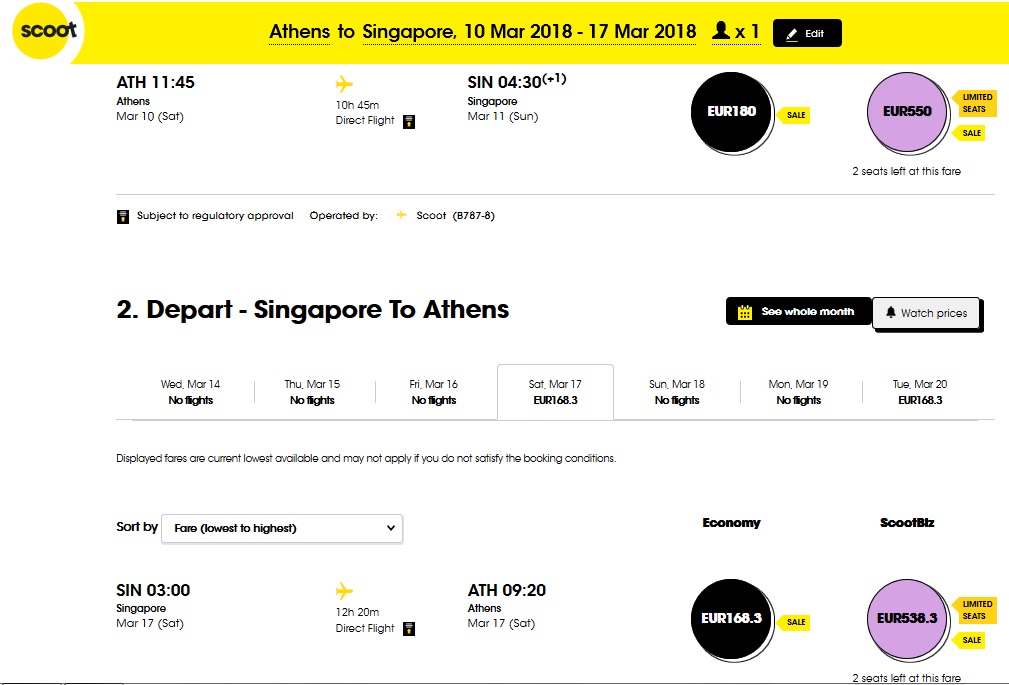Image resolution: width=1009 pixels, height=685 pixels.
Task: Click the Economy column header
Action: click(x=731, y=523)
